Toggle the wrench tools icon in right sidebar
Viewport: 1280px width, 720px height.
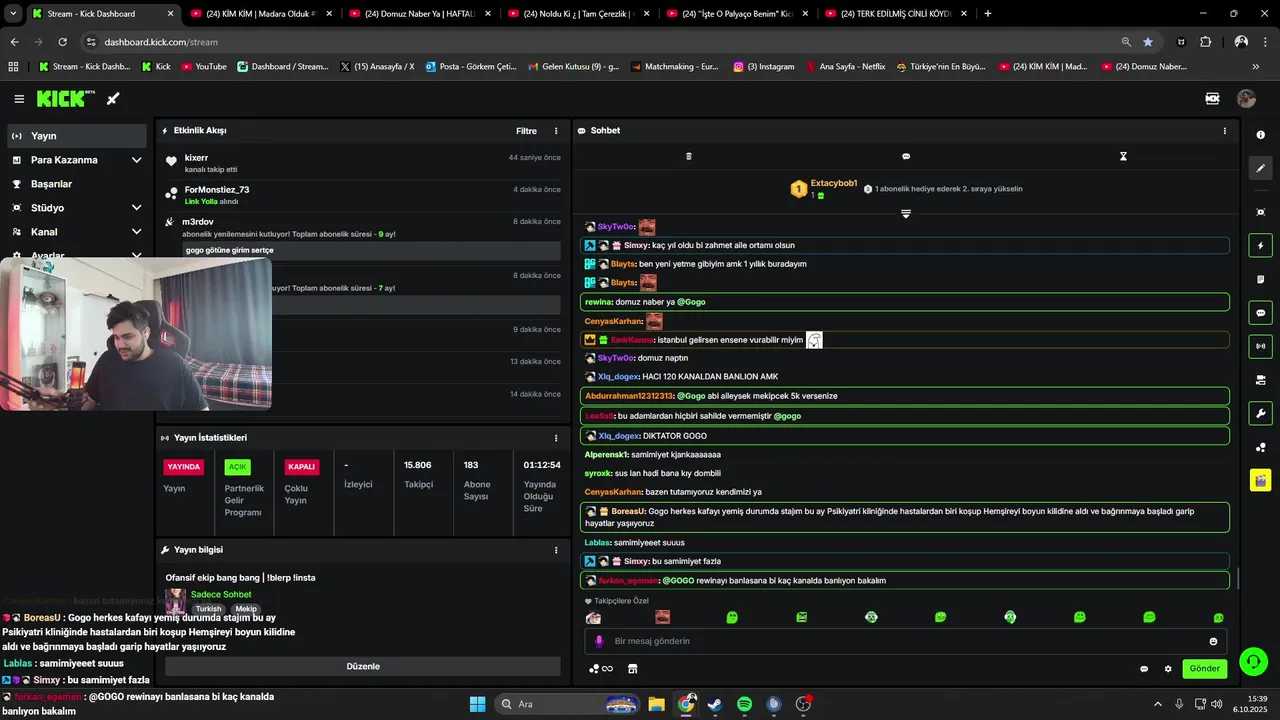[1260, 413]
